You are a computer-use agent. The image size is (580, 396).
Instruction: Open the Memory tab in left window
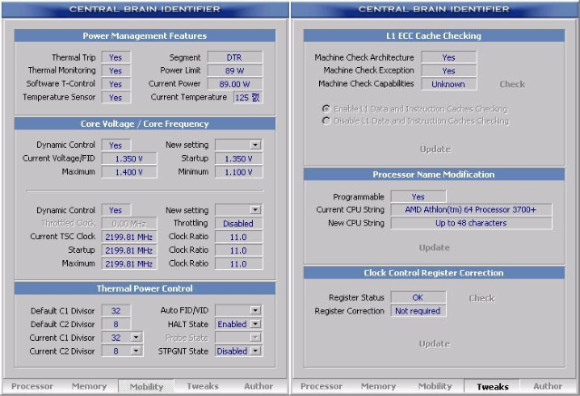coord(89,386)
